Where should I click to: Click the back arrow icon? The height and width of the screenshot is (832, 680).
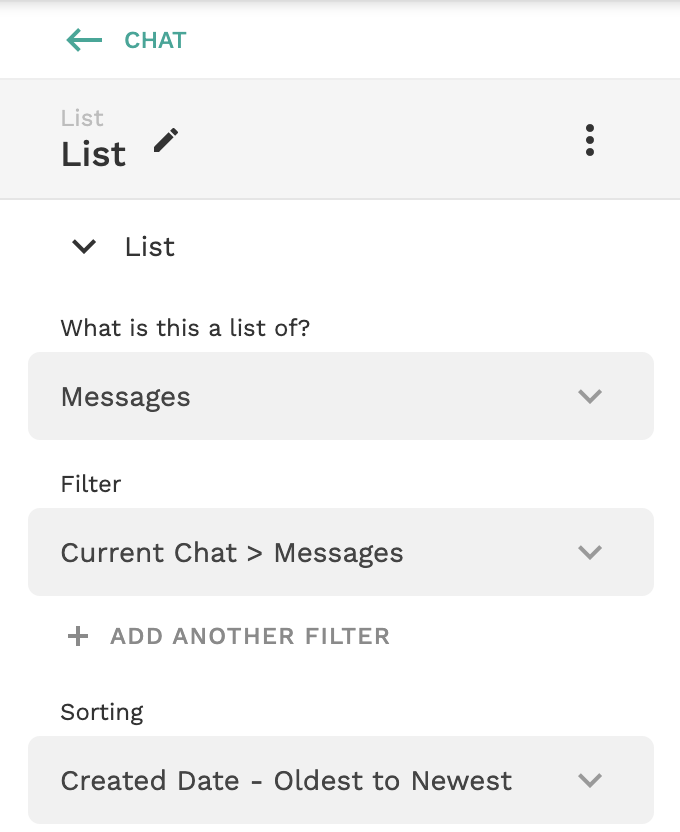pos(84,40)
